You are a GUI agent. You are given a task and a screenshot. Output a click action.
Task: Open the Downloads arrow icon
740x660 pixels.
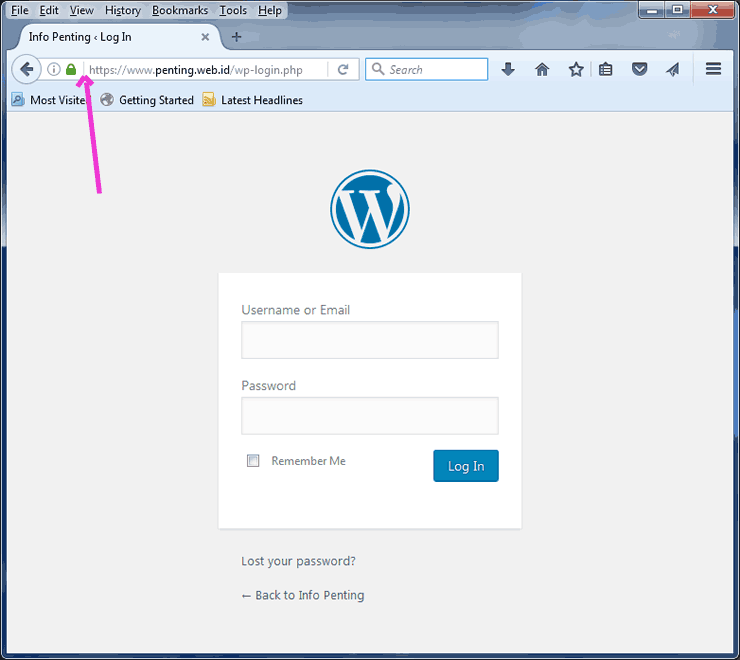pos(508,69)
